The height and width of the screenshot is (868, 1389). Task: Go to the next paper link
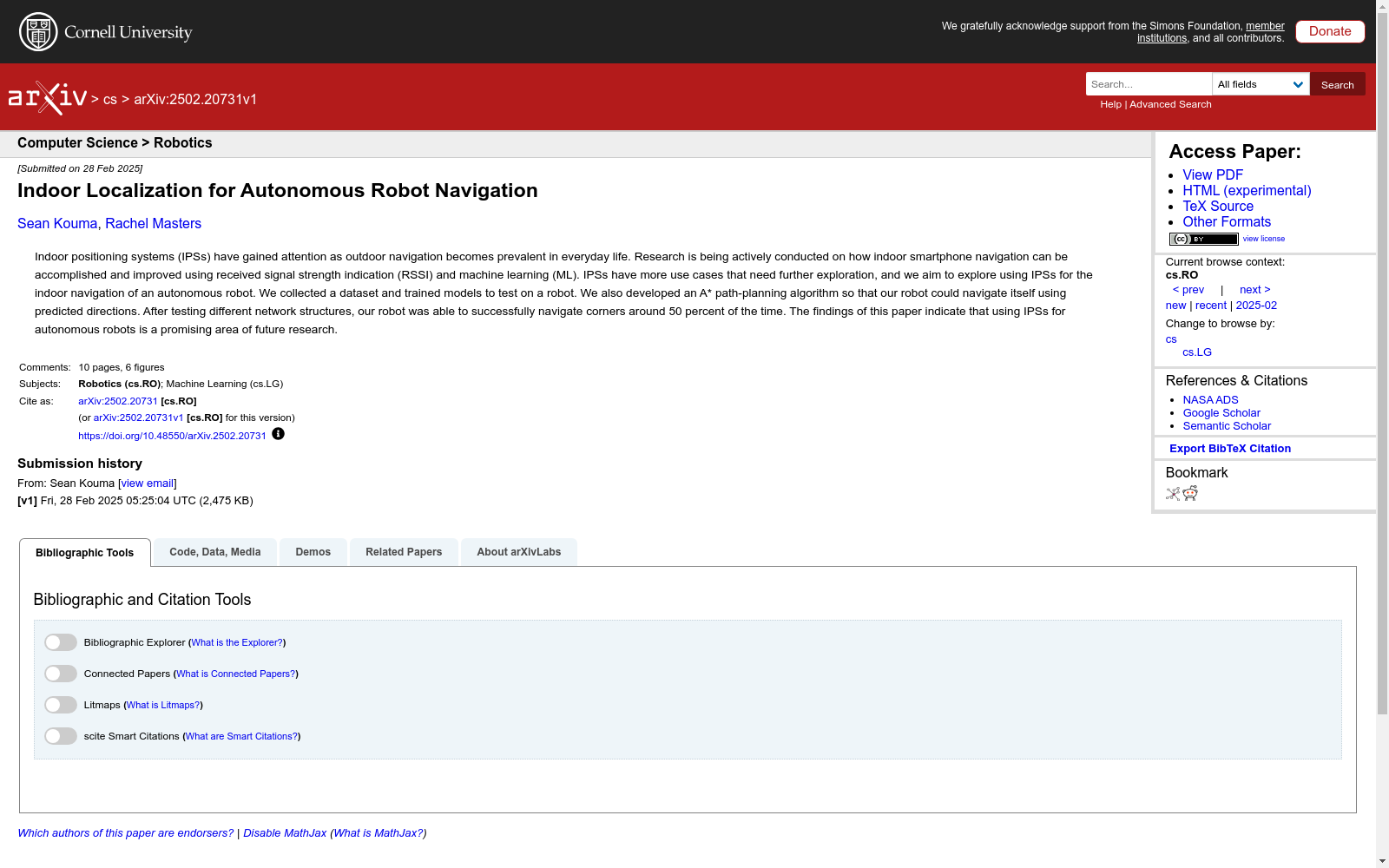[1255, 290]
